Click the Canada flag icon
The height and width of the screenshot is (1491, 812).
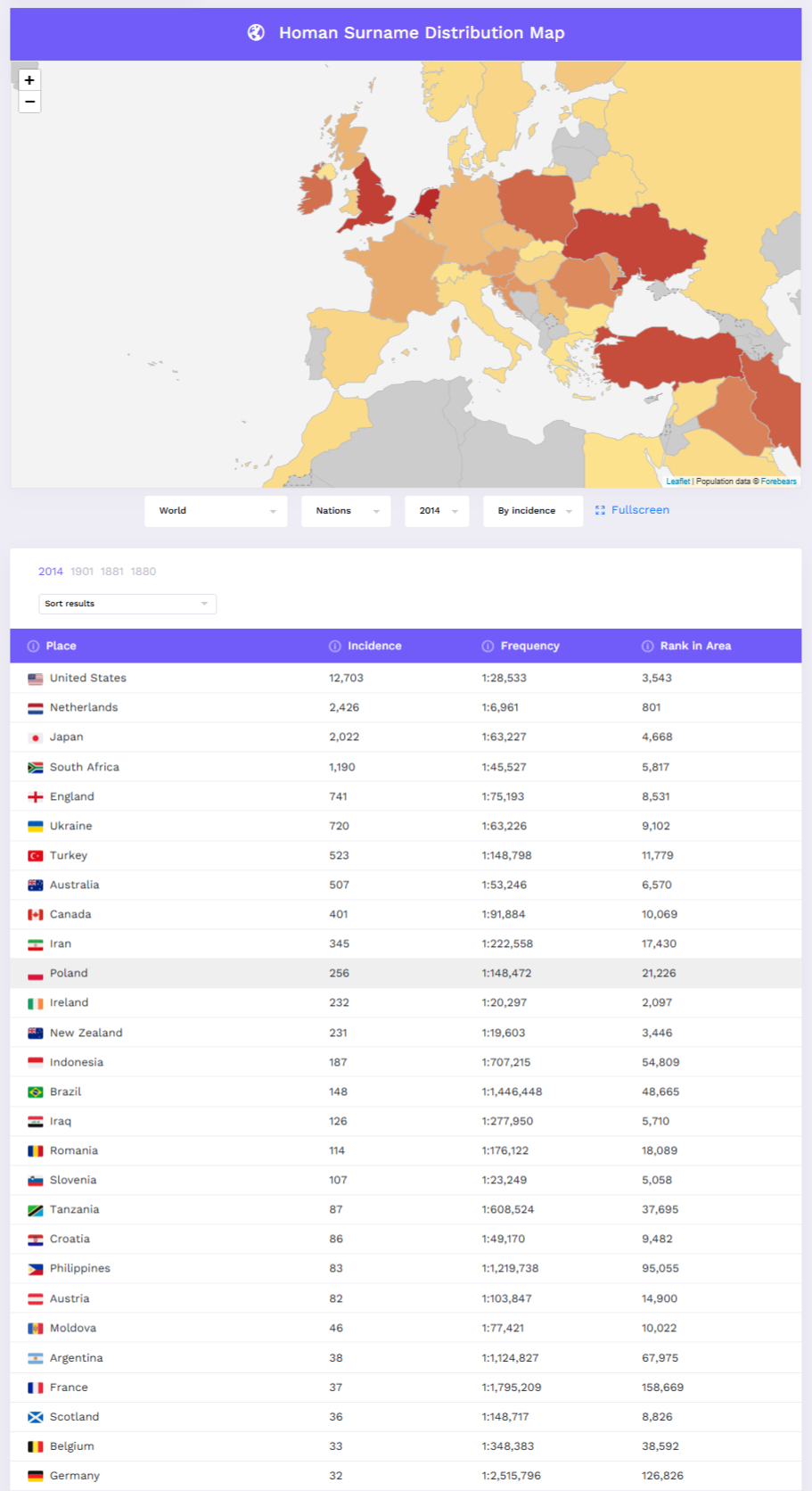point(36,914)
